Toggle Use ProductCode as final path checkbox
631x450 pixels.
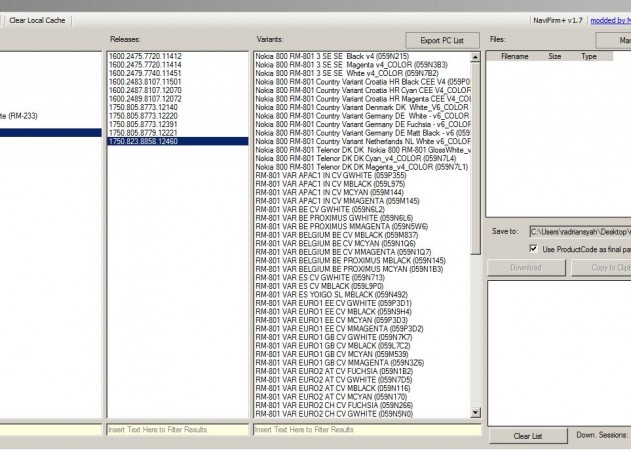click(533, 248)
